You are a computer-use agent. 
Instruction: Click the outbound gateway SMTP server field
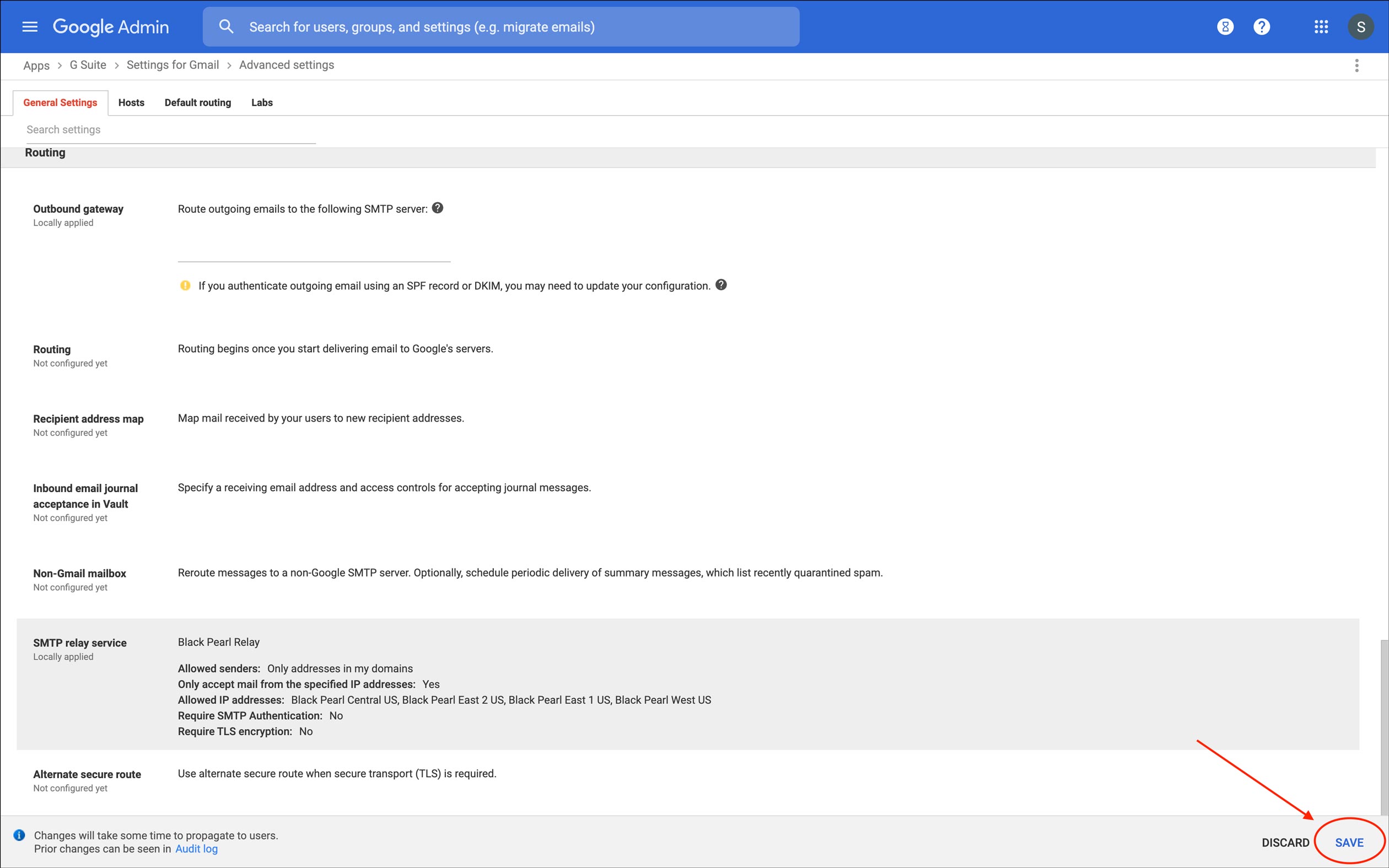coord(314,250)
